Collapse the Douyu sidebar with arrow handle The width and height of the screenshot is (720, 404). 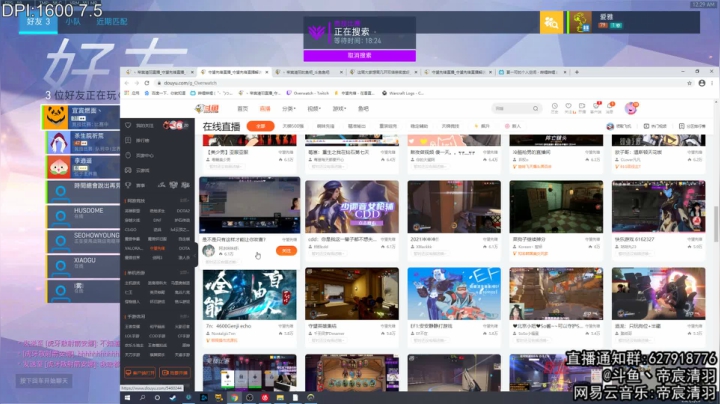pos(196,255)
